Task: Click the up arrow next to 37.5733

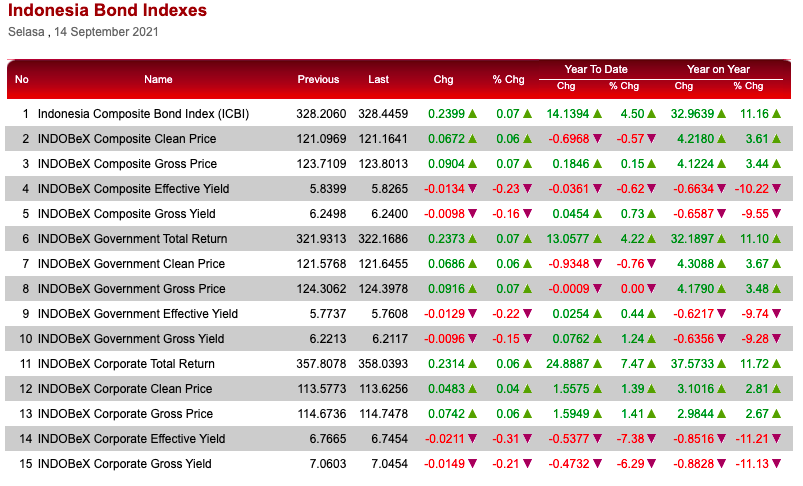Action: 721,364
